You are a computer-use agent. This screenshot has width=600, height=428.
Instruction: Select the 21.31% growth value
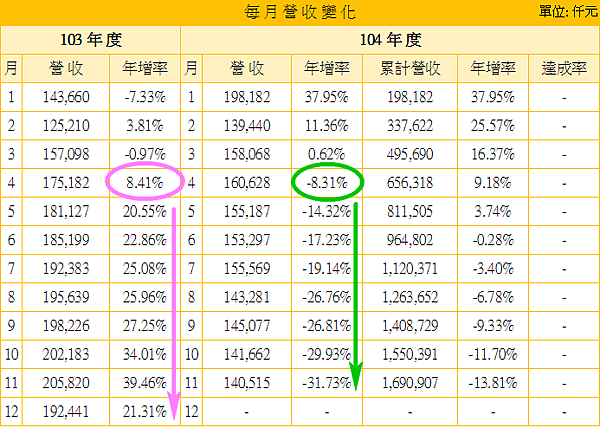click(x=145, y=412)
